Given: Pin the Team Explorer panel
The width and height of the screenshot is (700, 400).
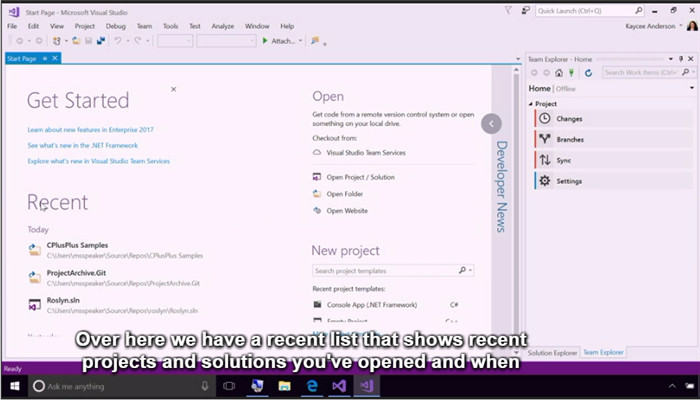Looking at the screenshot, I should (681, 59).
